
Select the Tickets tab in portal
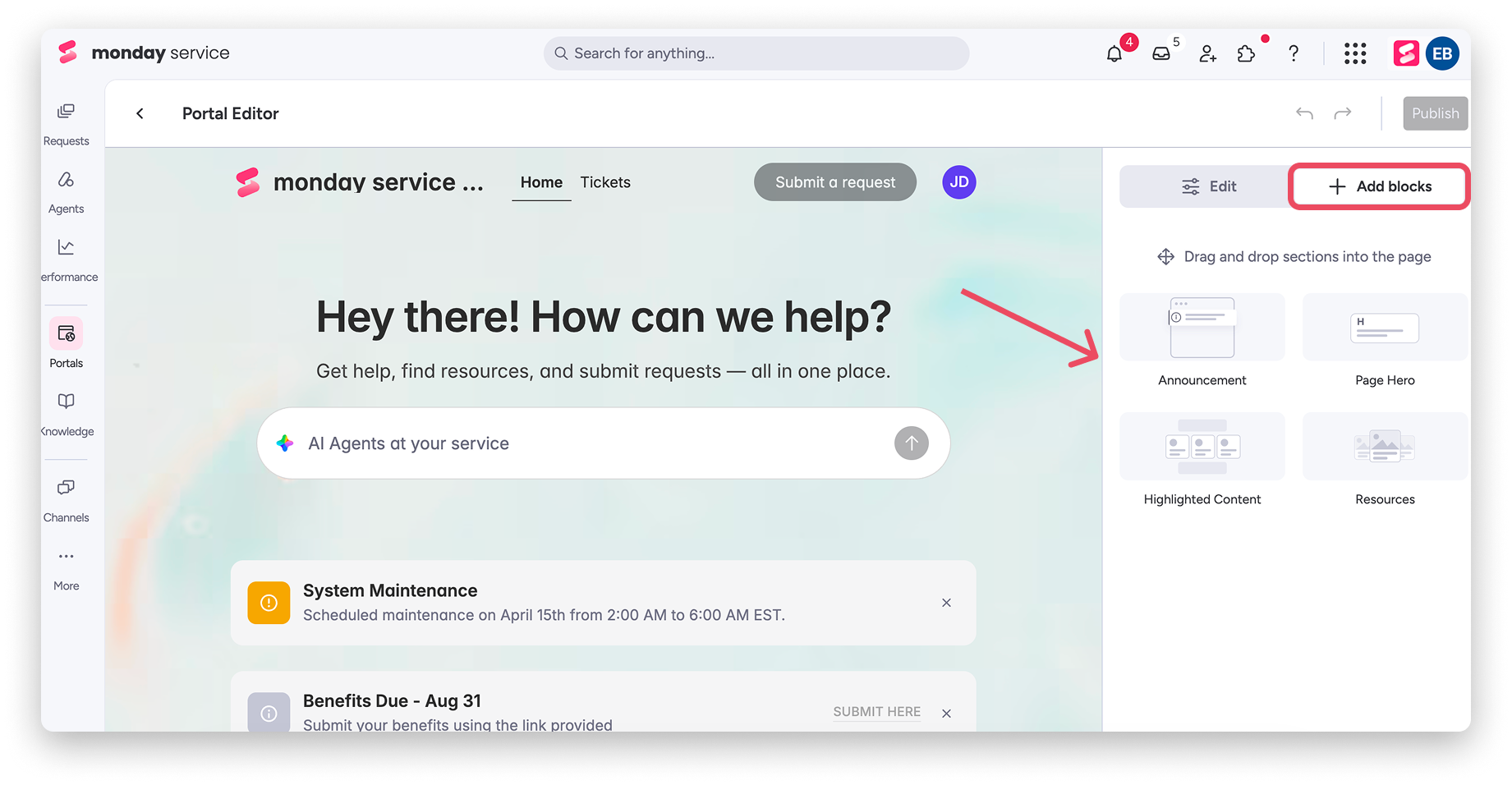click(x=605, y=182)
